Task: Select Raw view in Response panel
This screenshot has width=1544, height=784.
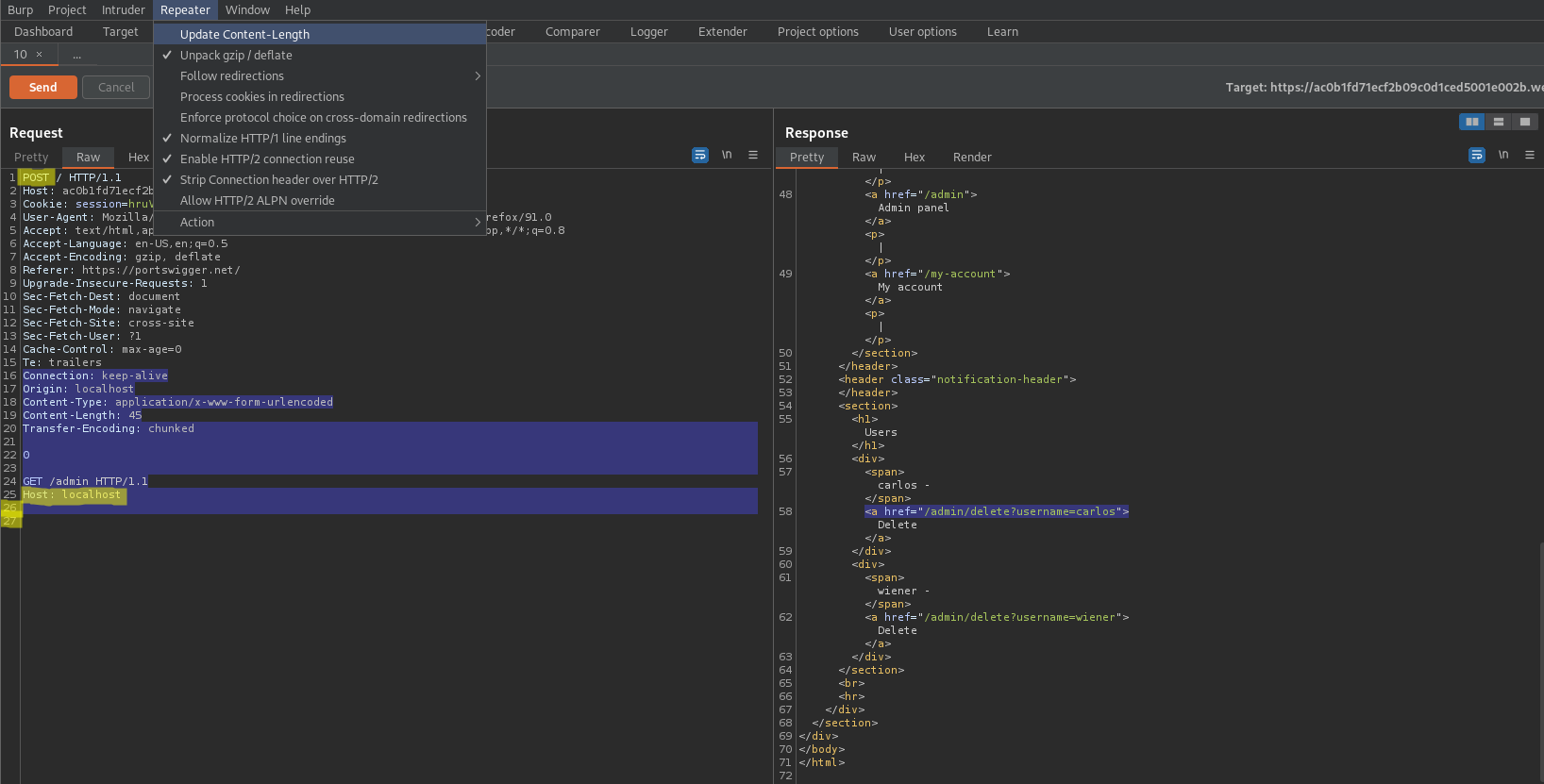Action: [x=864, y=158]
